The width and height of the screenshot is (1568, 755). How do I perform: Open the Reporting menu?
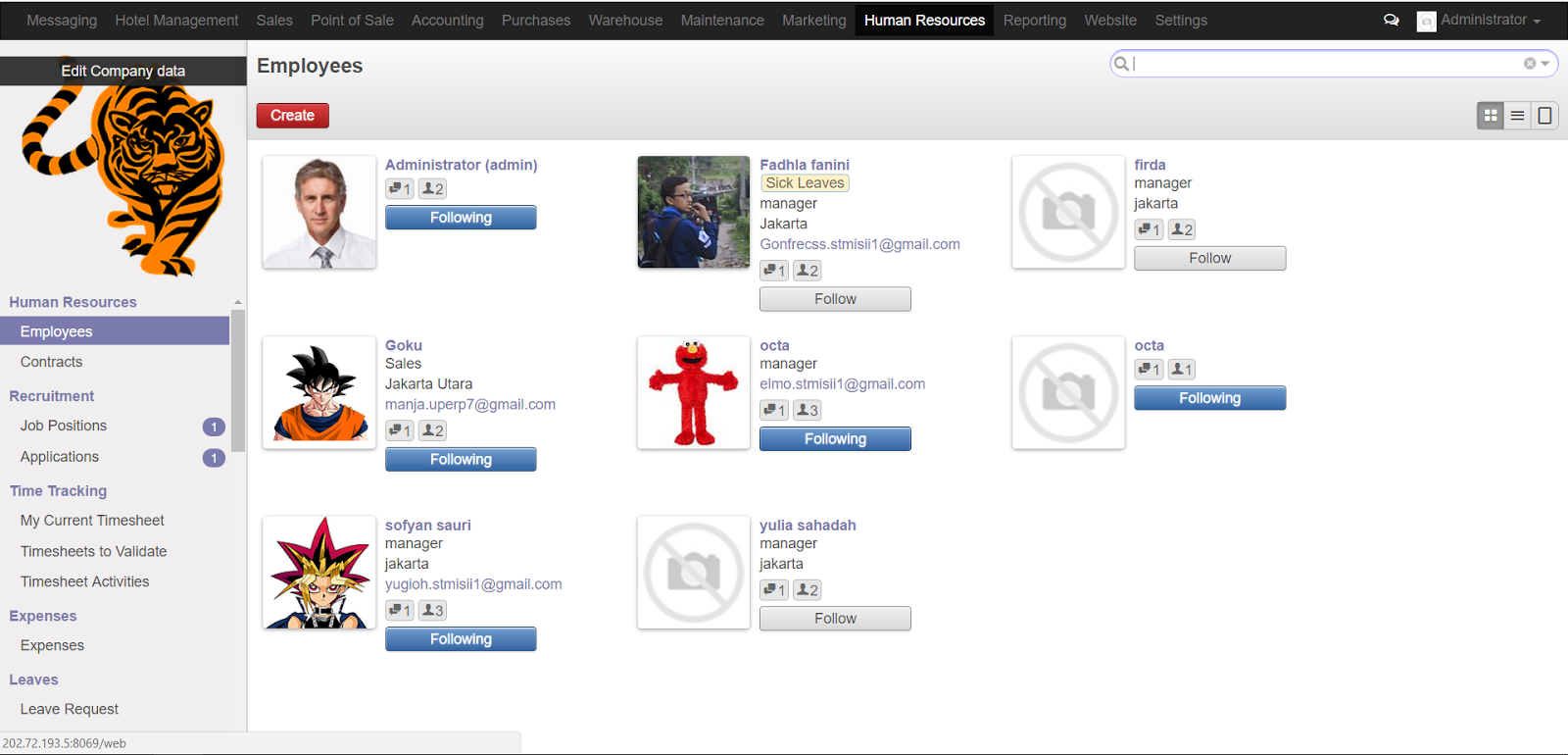tap(1034, 20)
